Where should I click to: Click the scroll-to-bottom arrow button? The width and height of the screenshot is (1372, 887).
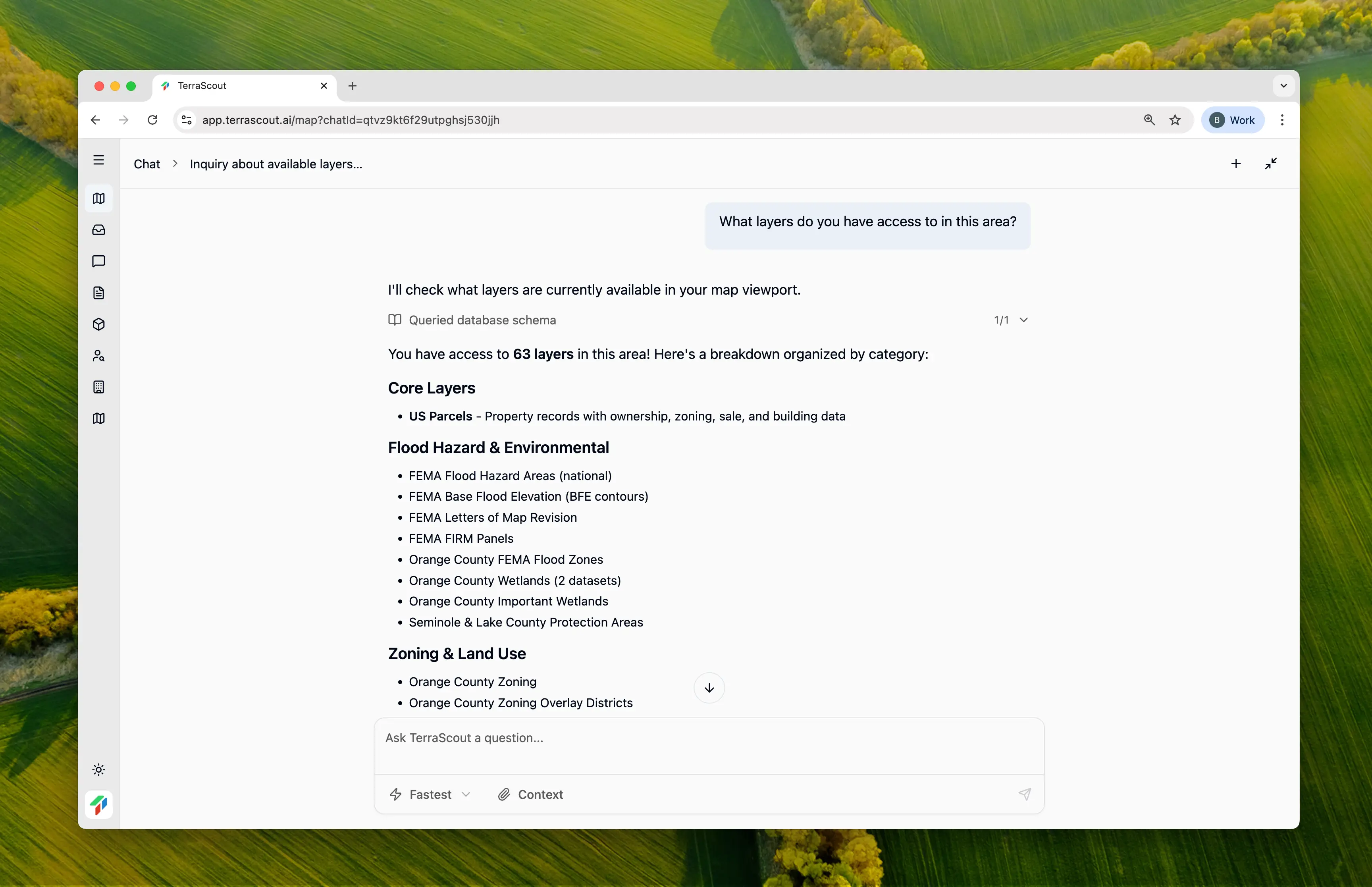(709, 688)
